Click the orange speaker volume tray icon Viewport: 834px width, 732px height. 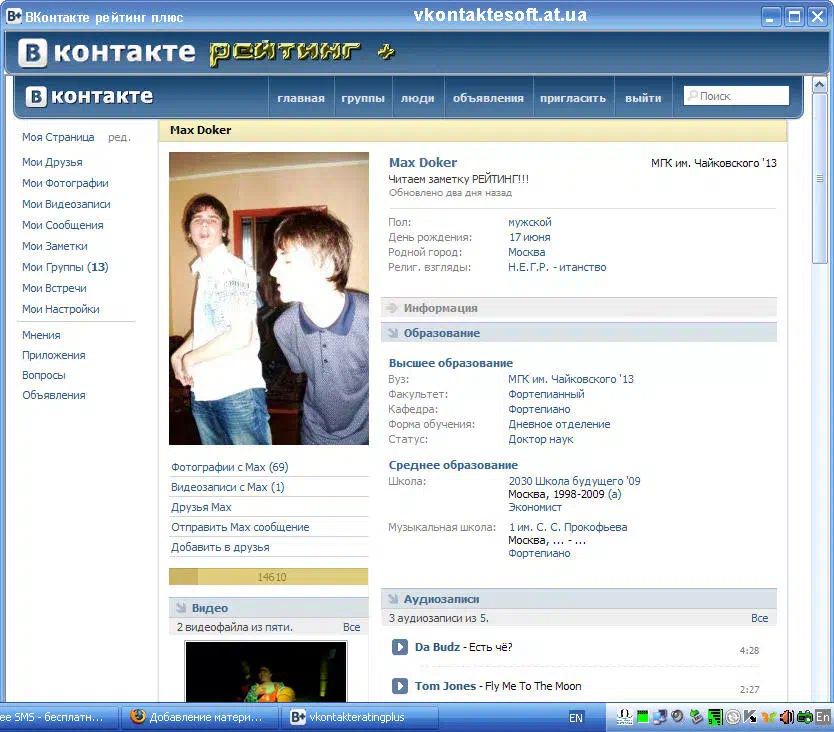coord(786,717)
